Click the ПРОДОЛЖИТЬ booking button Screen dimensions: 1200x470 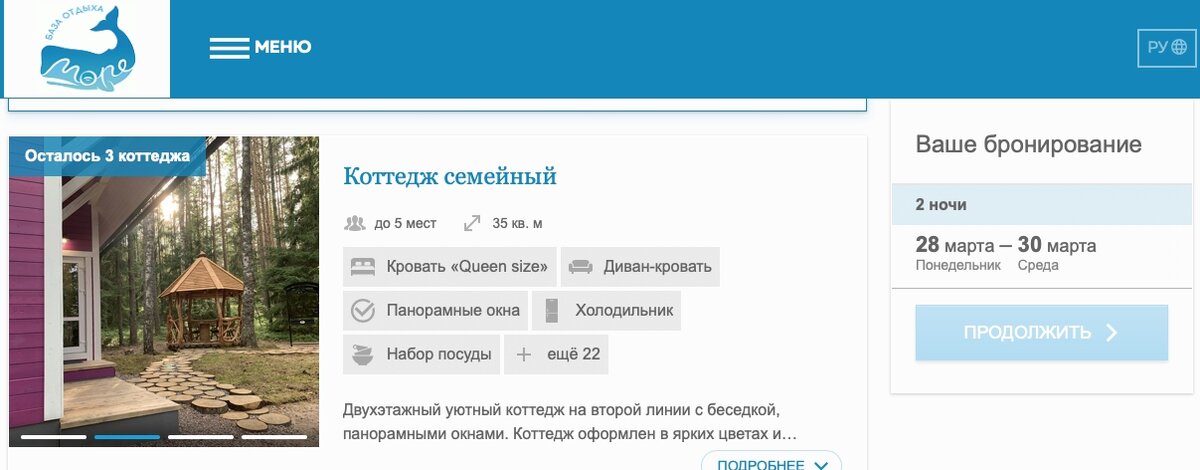coord(1042,333)
